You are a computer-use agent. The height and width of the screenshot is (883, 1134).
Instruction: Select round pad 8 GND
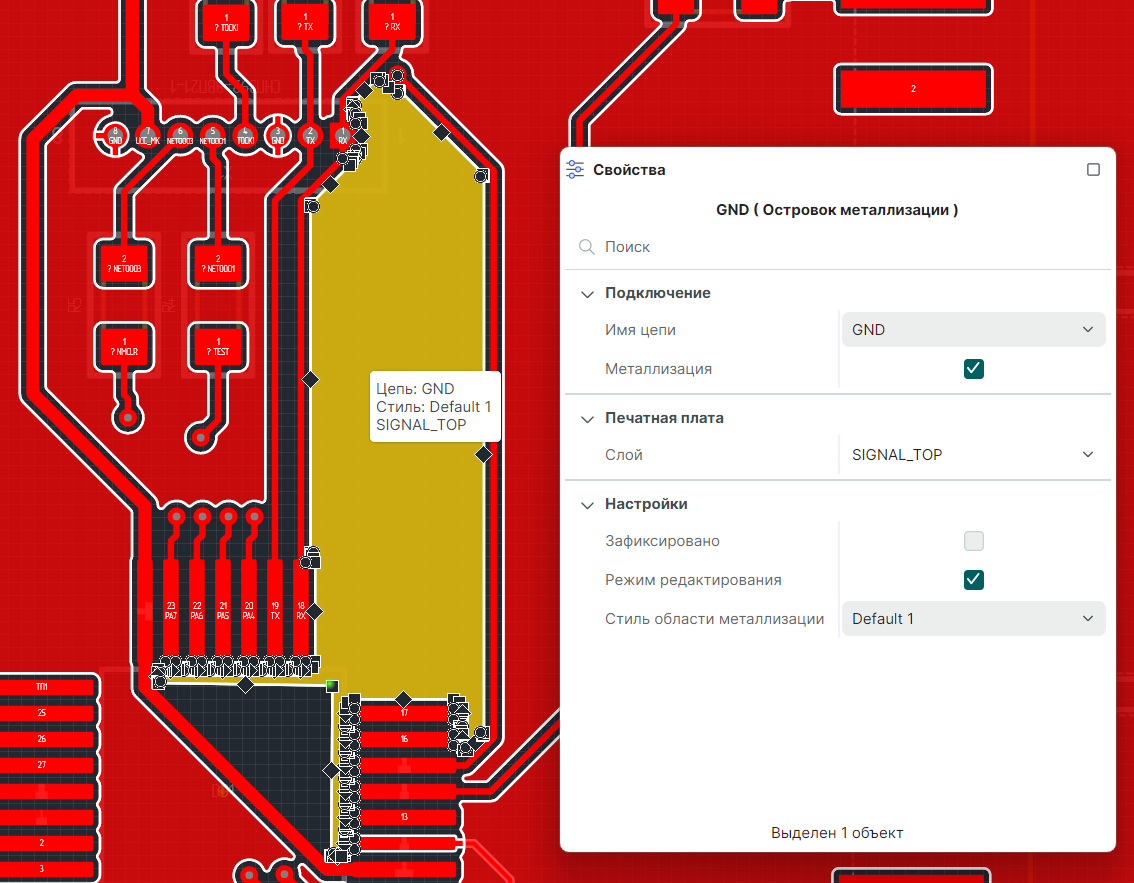point(115,136)
